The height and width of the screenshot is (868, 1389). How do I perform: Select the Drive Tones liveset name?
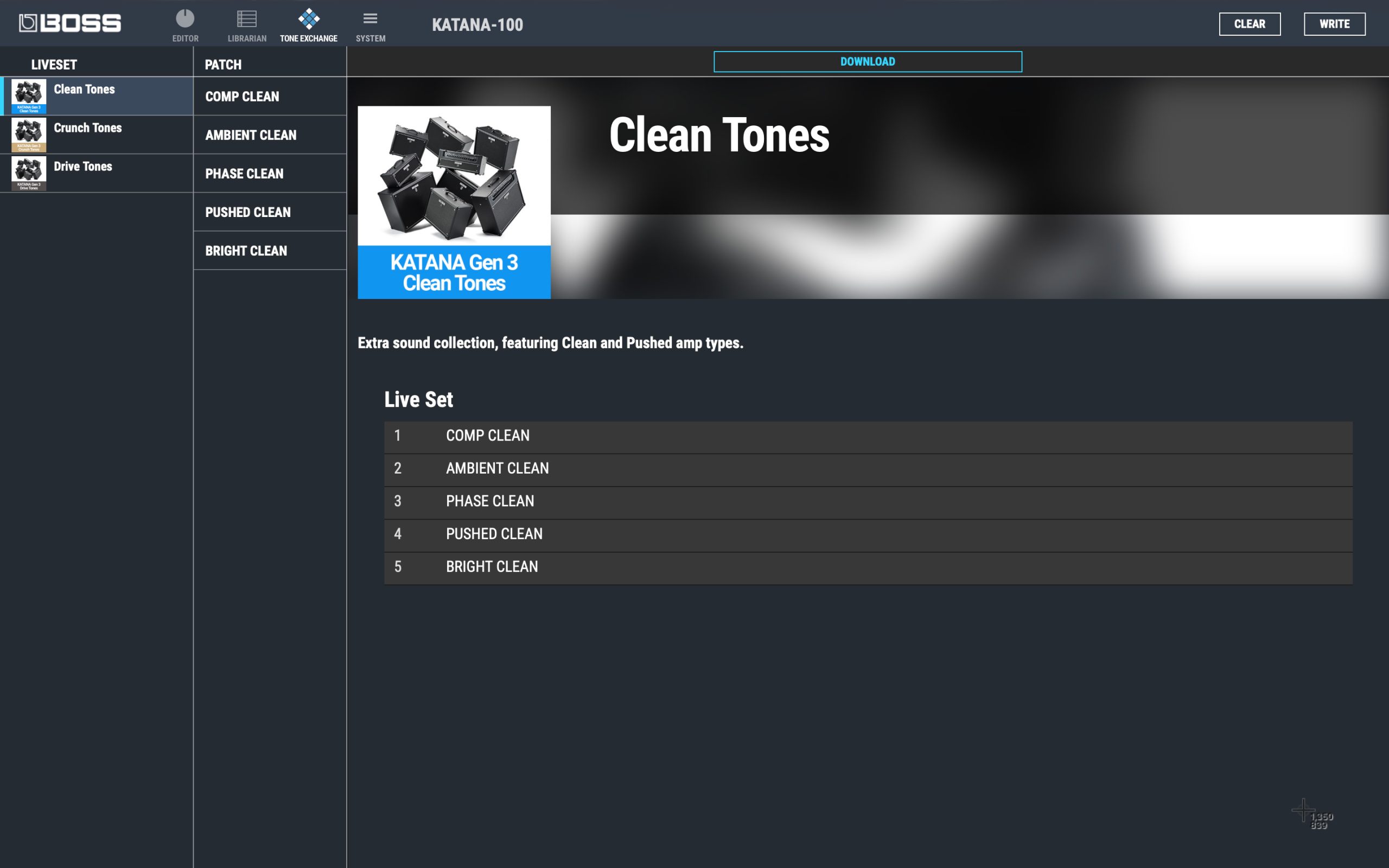(x=82, y=166)
